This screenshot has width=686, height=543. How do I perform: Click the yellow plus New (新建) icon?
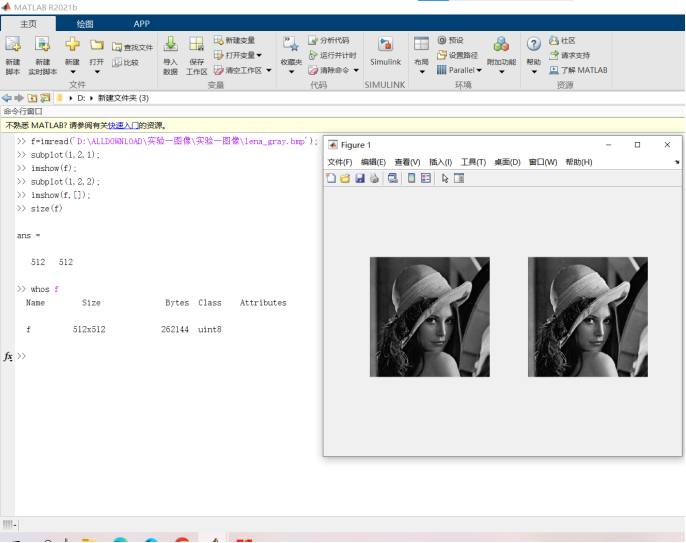(73, 44)
